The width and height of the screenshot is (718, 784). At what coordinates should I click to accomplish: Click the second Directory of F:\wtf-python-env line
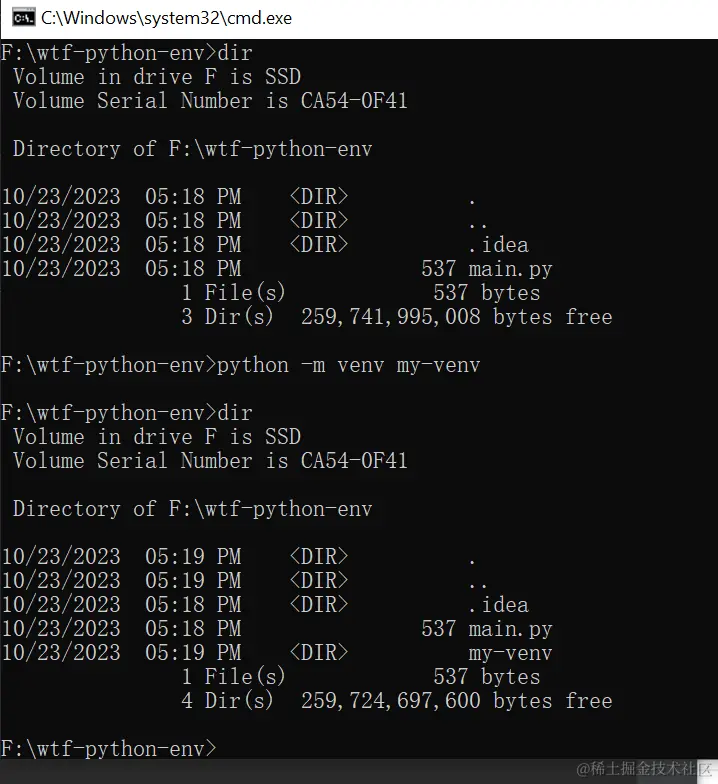[x=192, y=509]
